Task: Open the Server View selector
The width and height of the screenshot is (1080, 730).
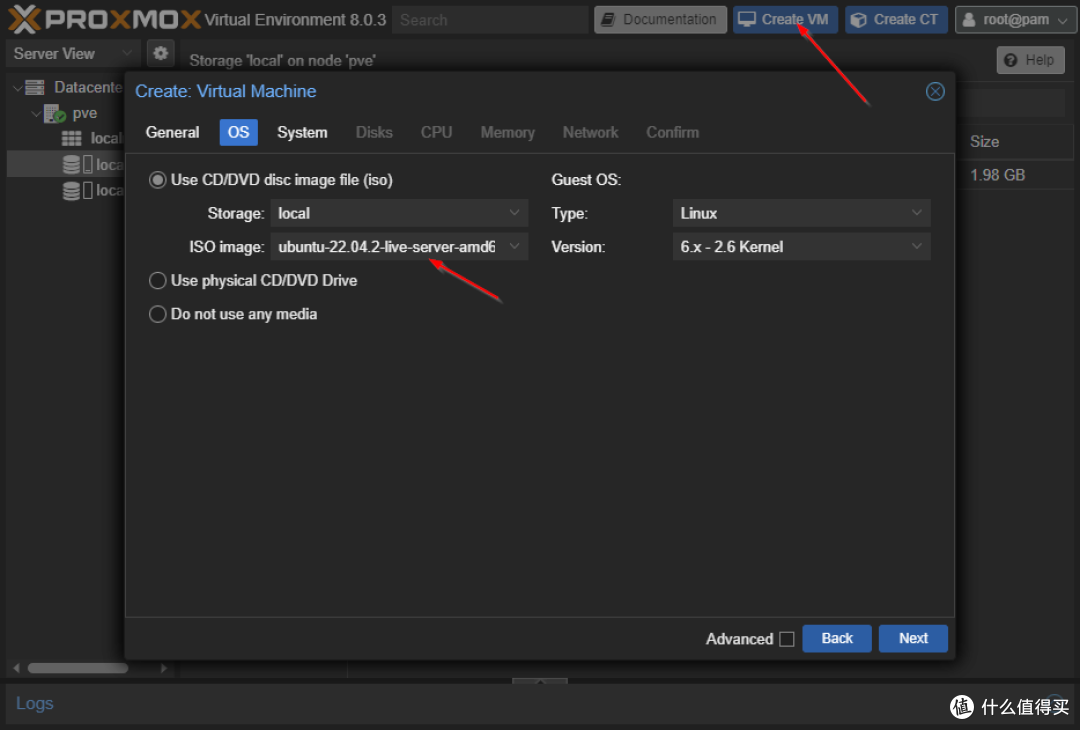Action: coord(73,53)
